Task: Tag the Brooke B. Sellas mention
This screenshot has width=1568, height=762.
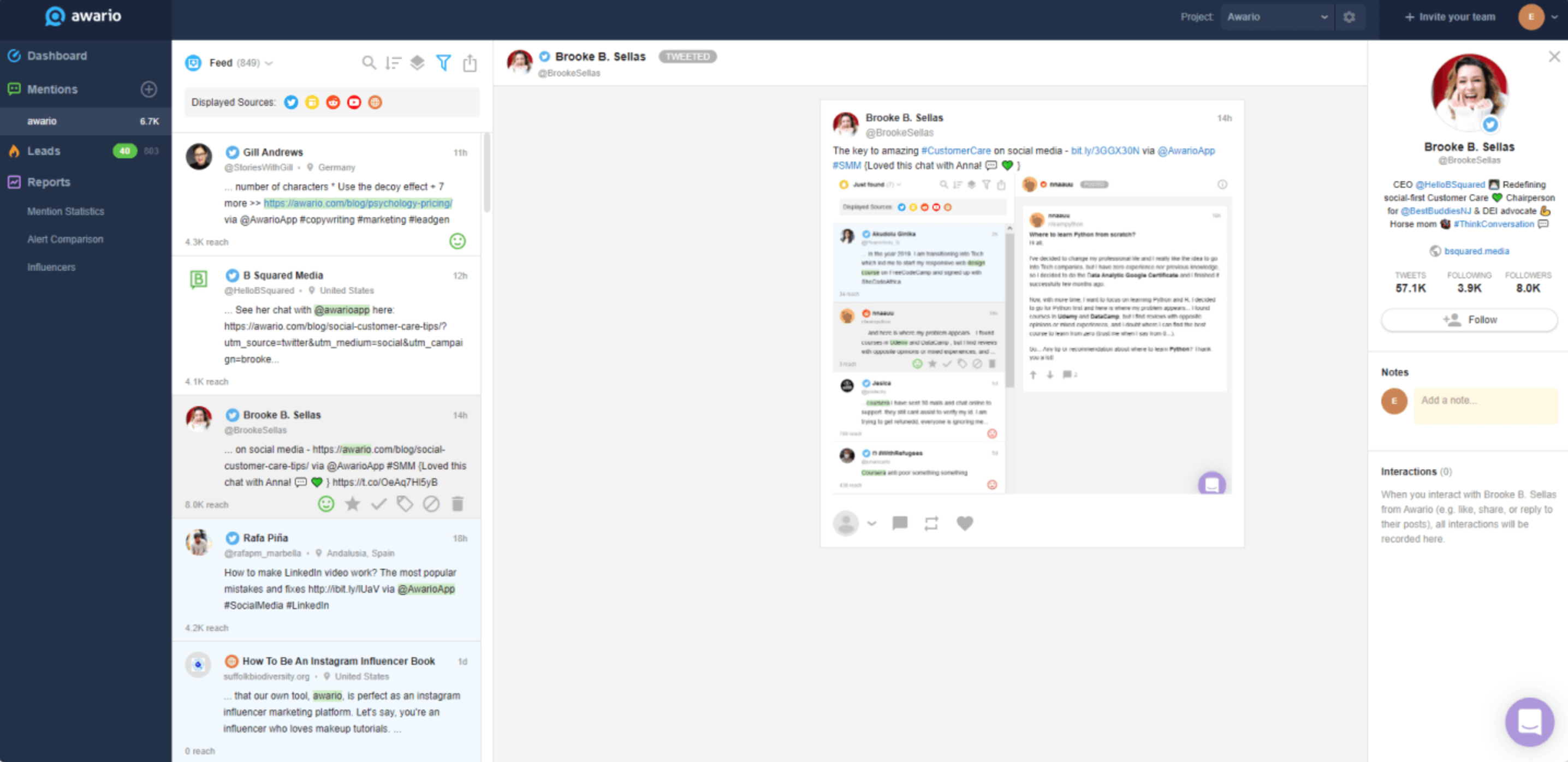Action: tap(405, 504)
